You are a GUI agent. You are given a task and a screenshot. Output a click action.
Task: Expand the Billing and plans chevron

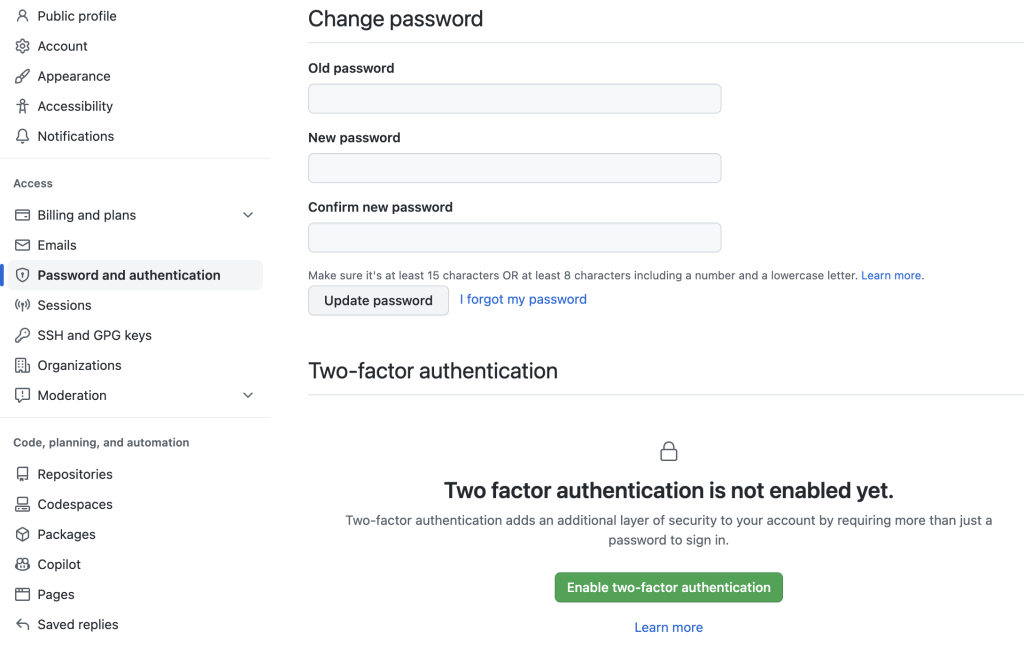[x=248, y=215]
